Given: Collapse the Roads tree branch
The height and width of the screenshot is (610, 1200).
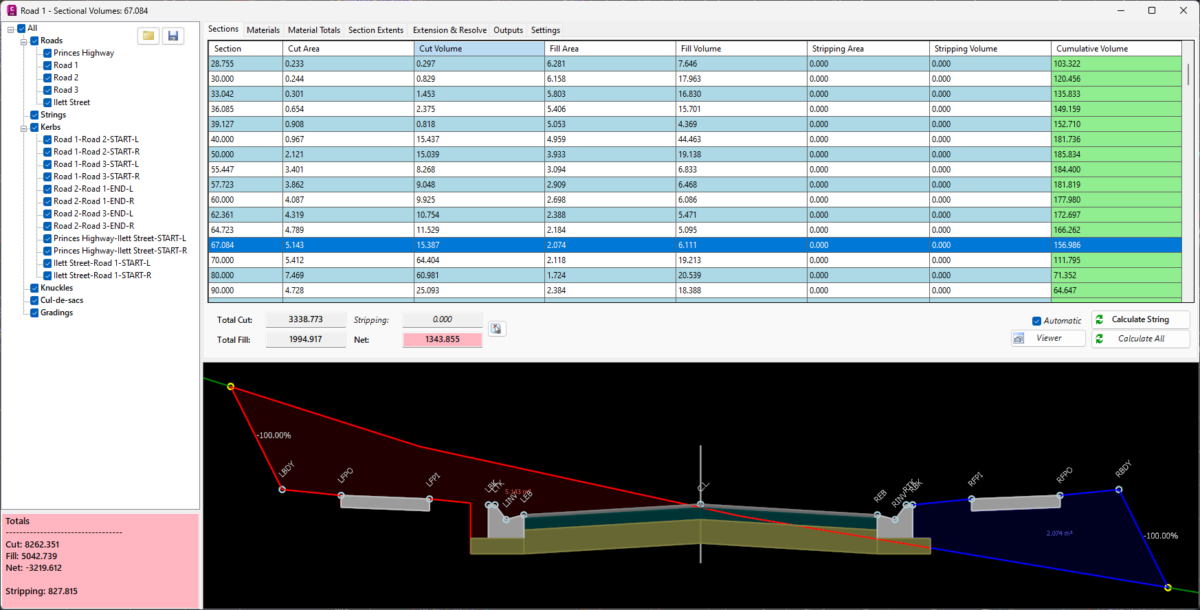Looking at the screenshot, I should click(22, 41).
